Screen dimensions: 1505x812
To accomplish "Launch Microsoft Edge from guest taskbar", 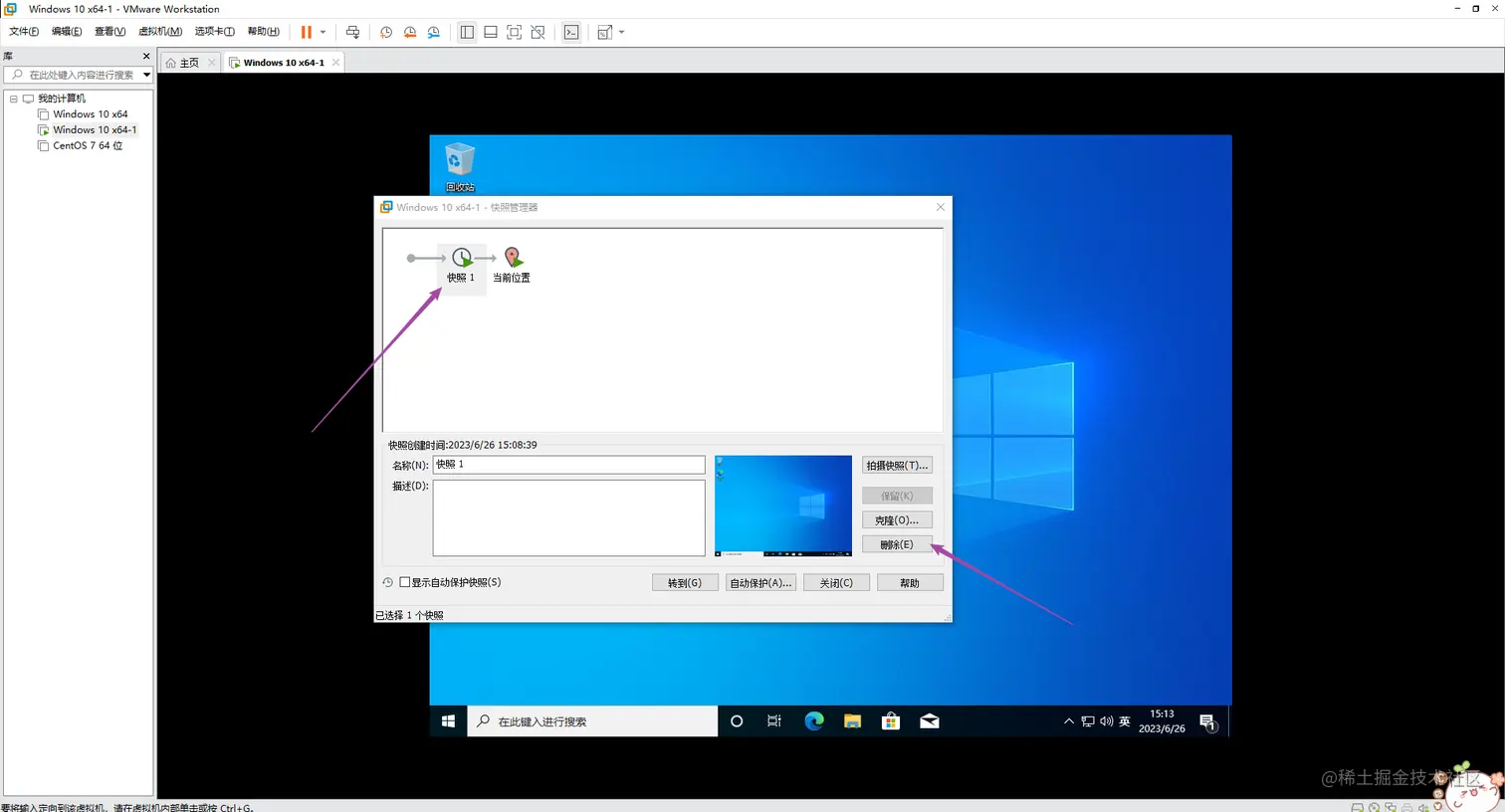I will (814, 721).
